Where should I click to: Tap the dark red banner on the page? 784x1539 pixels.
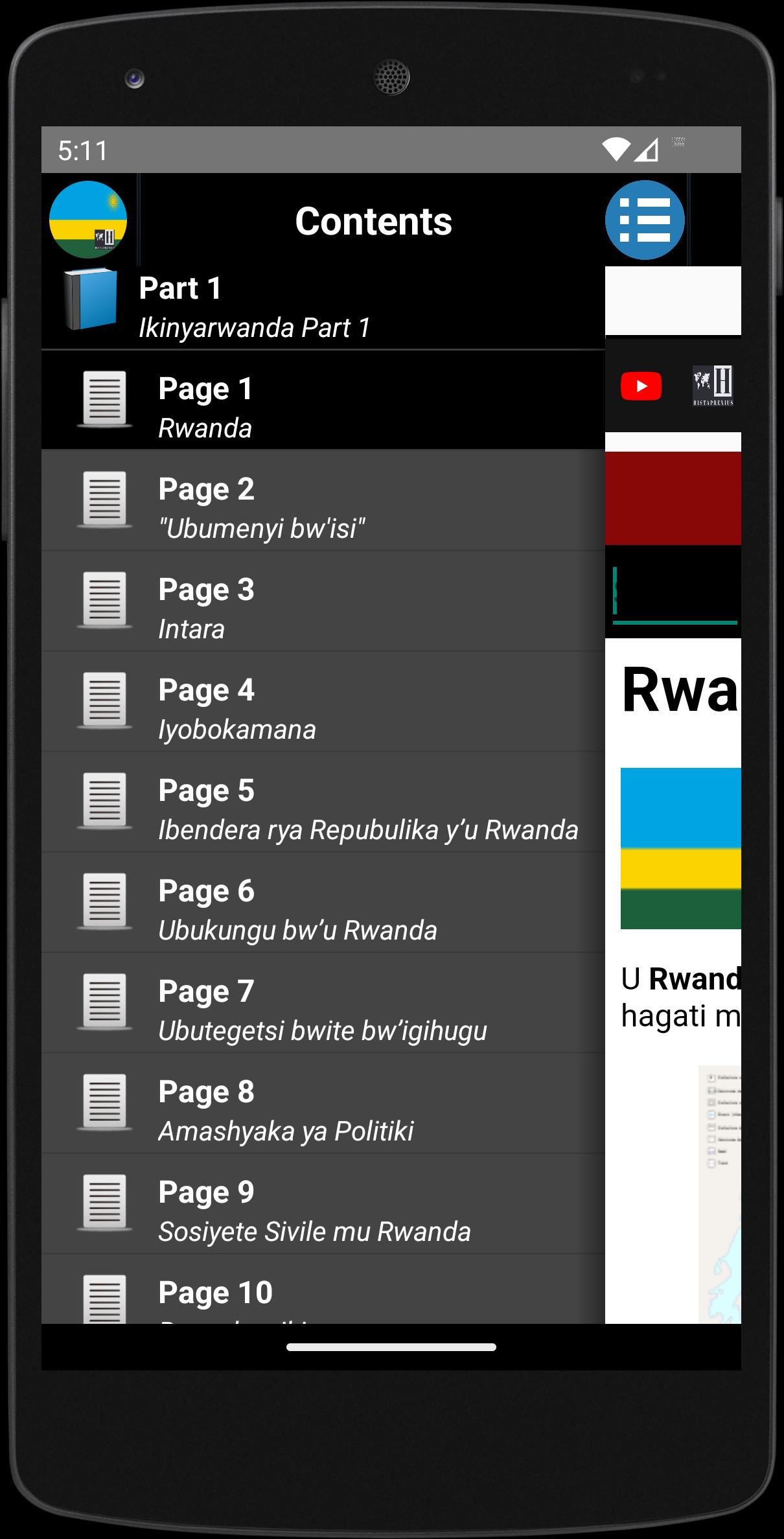tap(673, 498)
